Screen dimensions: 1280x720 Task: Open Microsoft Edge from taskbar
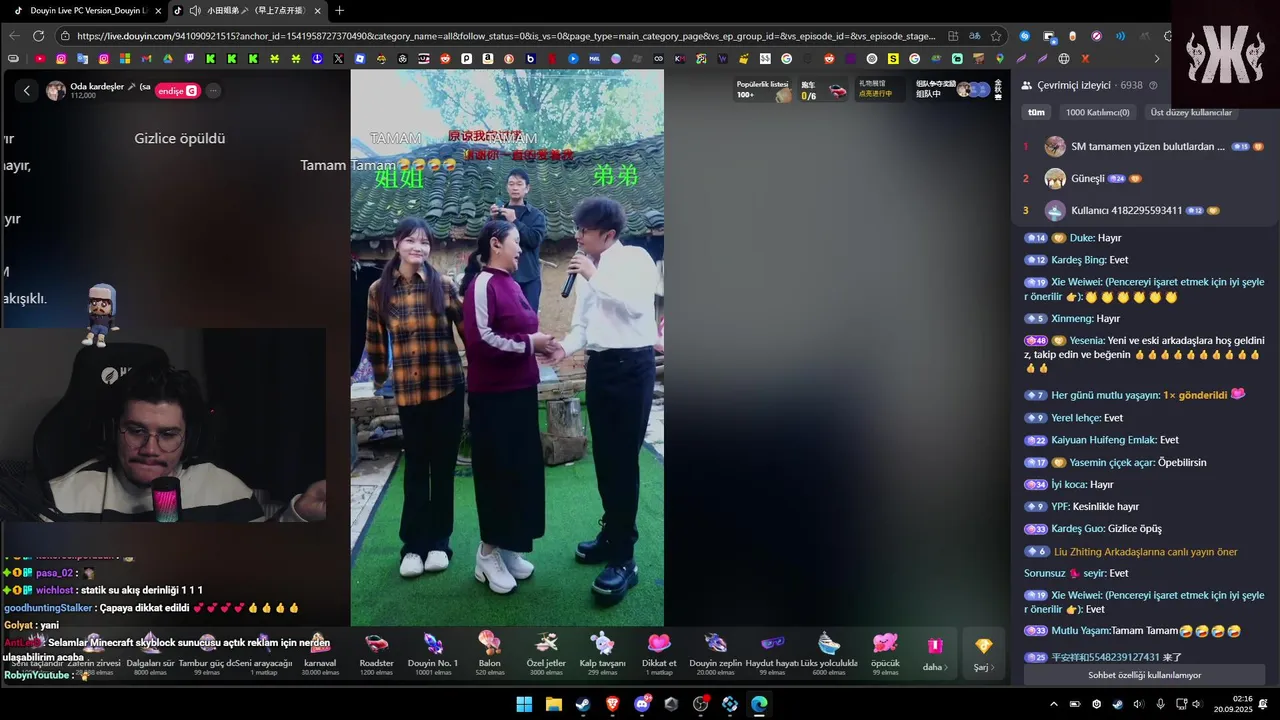coord(759,704)
